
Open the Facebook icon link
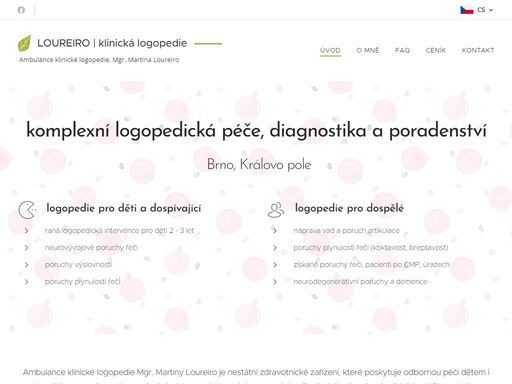click(21, 10)
